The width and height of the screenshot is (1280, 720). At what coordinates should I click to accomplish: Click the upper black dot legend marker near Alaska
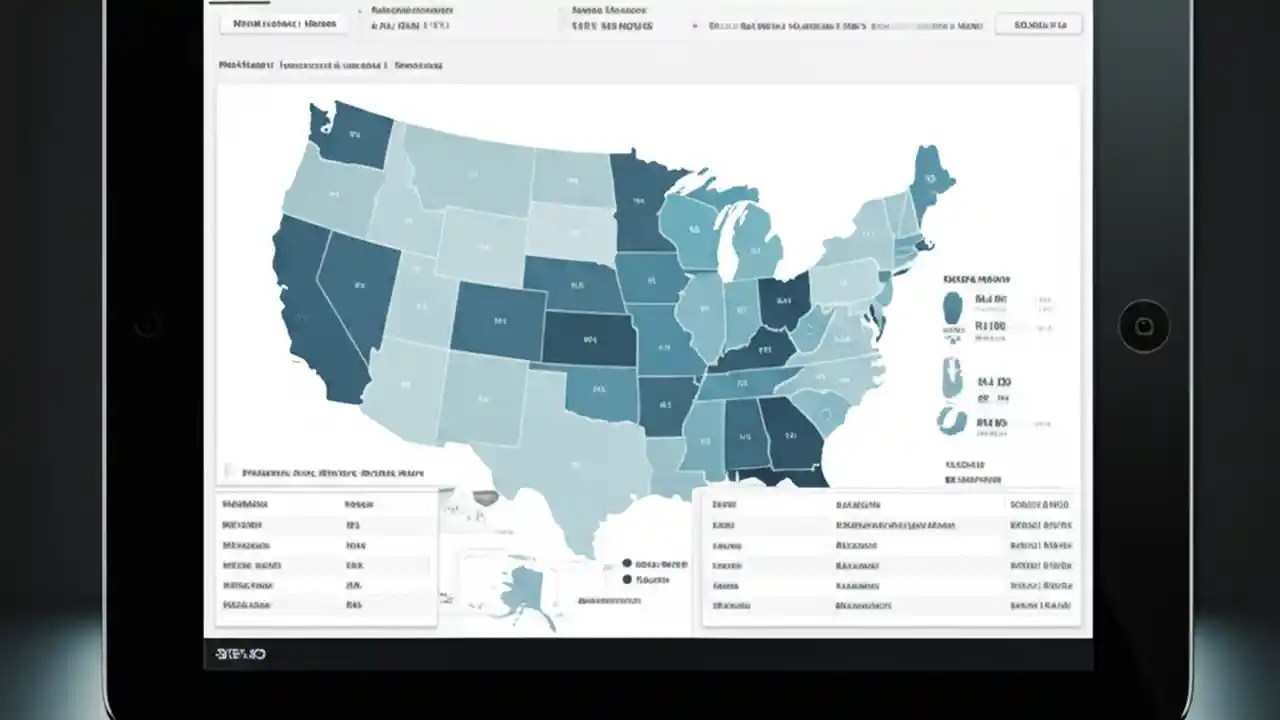[x=626, y=562]
